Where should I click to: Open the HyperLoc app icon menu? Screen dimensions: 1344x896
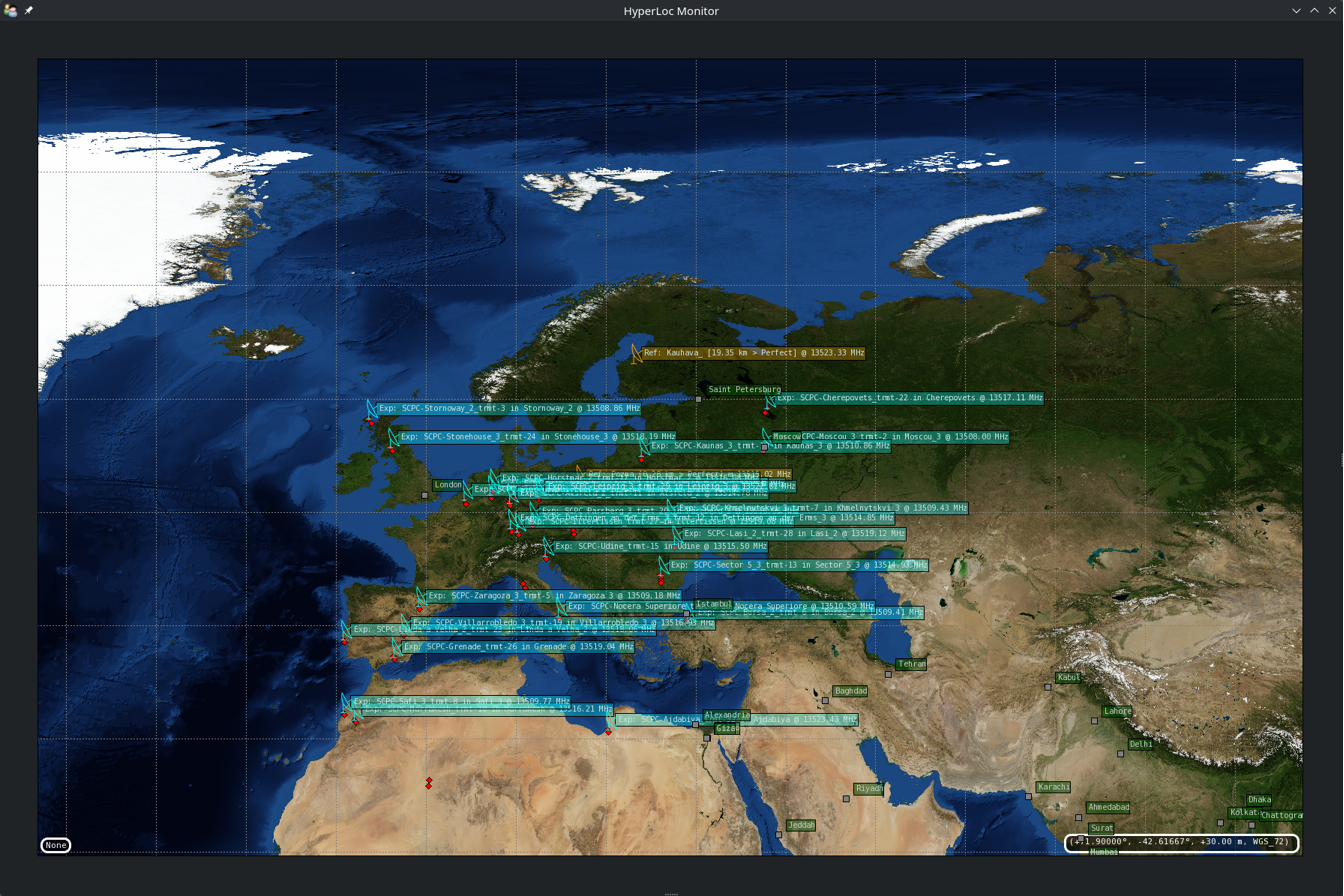pos(10,10)
